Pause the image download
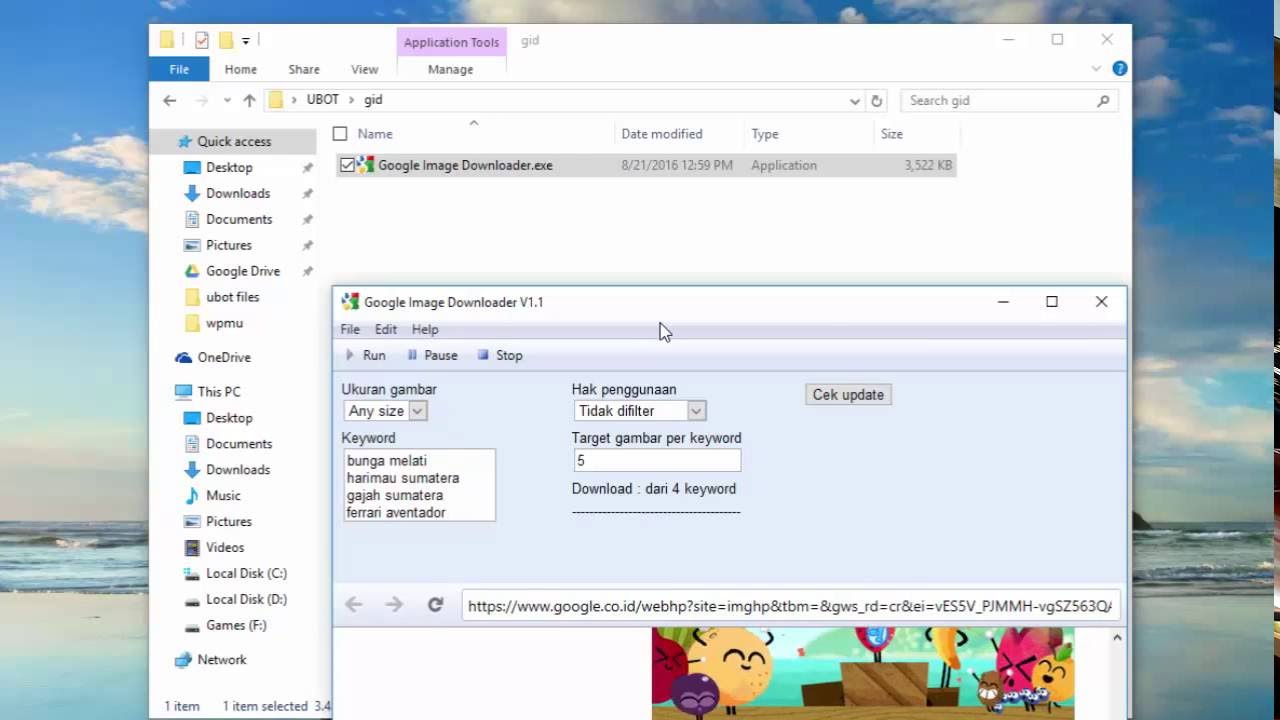This screenshot has height=720, width=1280. pos(432,355)
